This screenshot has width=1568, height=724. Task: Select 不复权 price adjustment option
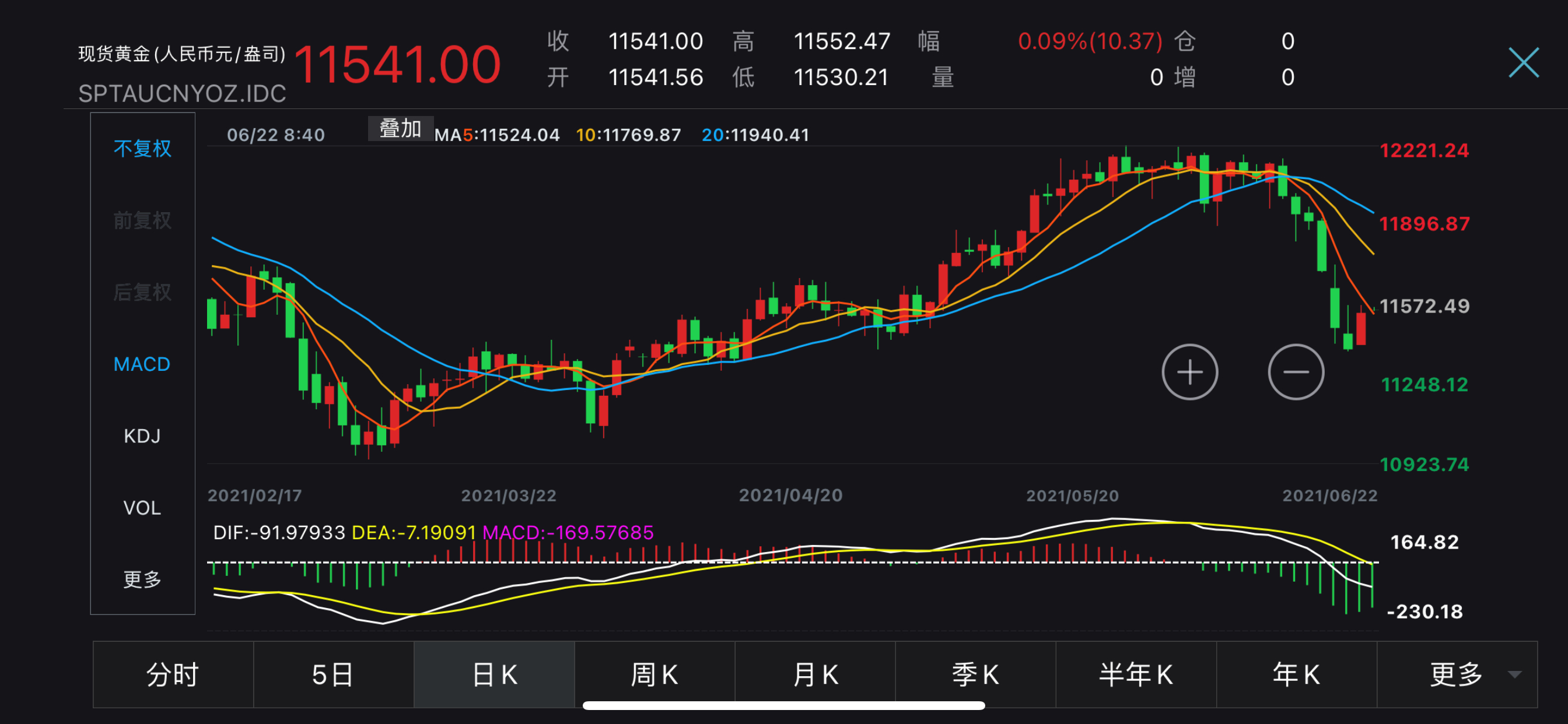[x=142, y=149]
